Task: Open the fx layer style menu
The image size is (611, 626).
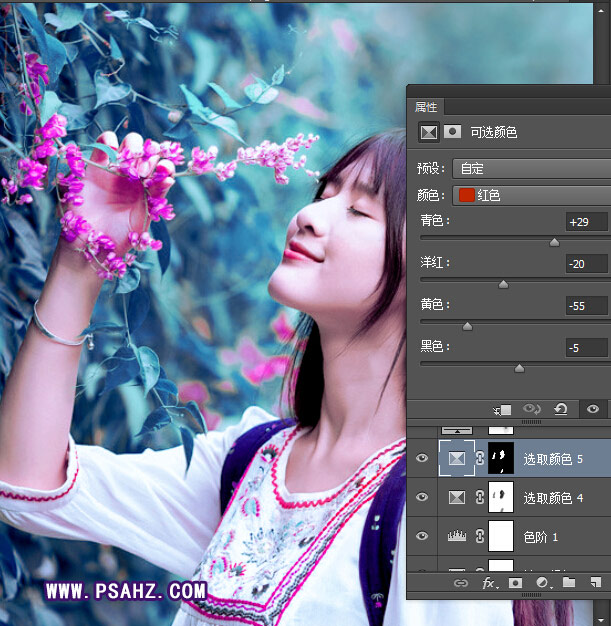Action: point(489,582)
